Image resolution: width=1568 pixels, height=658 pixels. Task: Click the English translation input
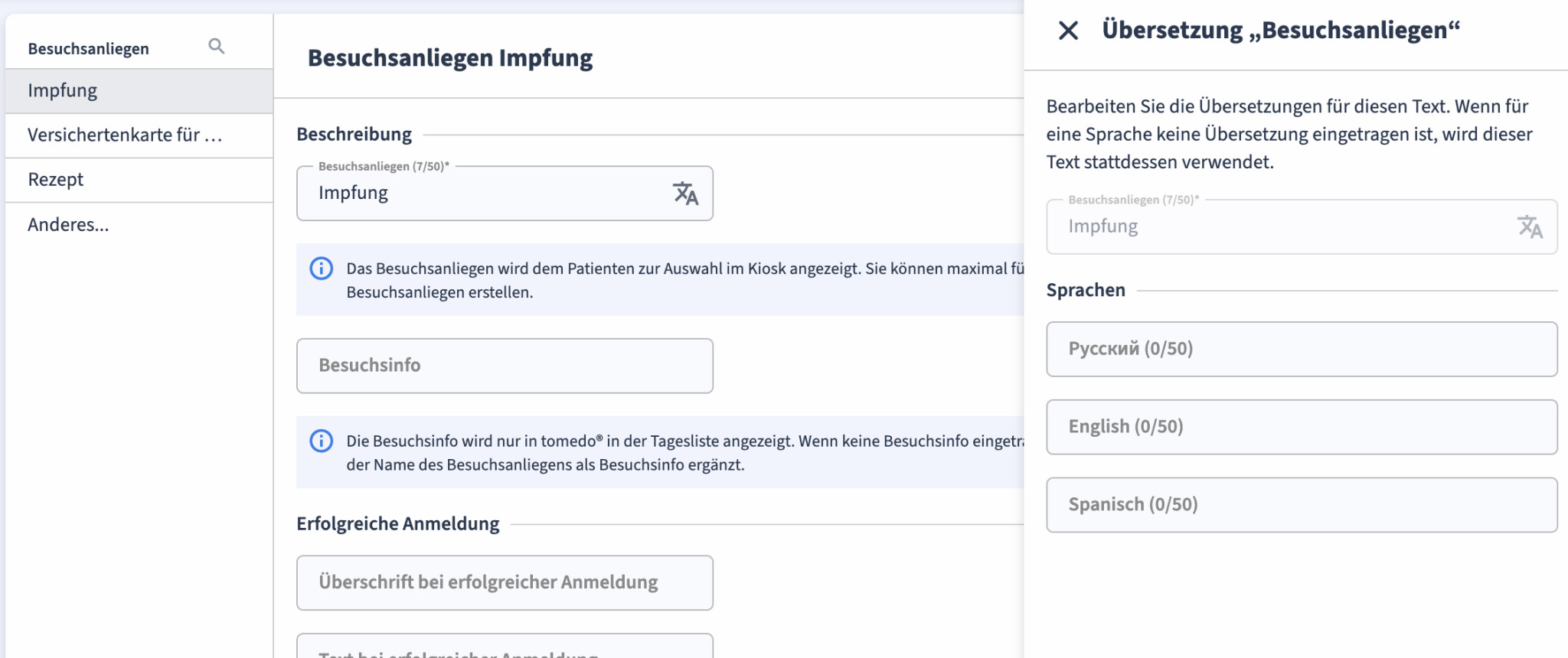click(x=1301, y=427)
